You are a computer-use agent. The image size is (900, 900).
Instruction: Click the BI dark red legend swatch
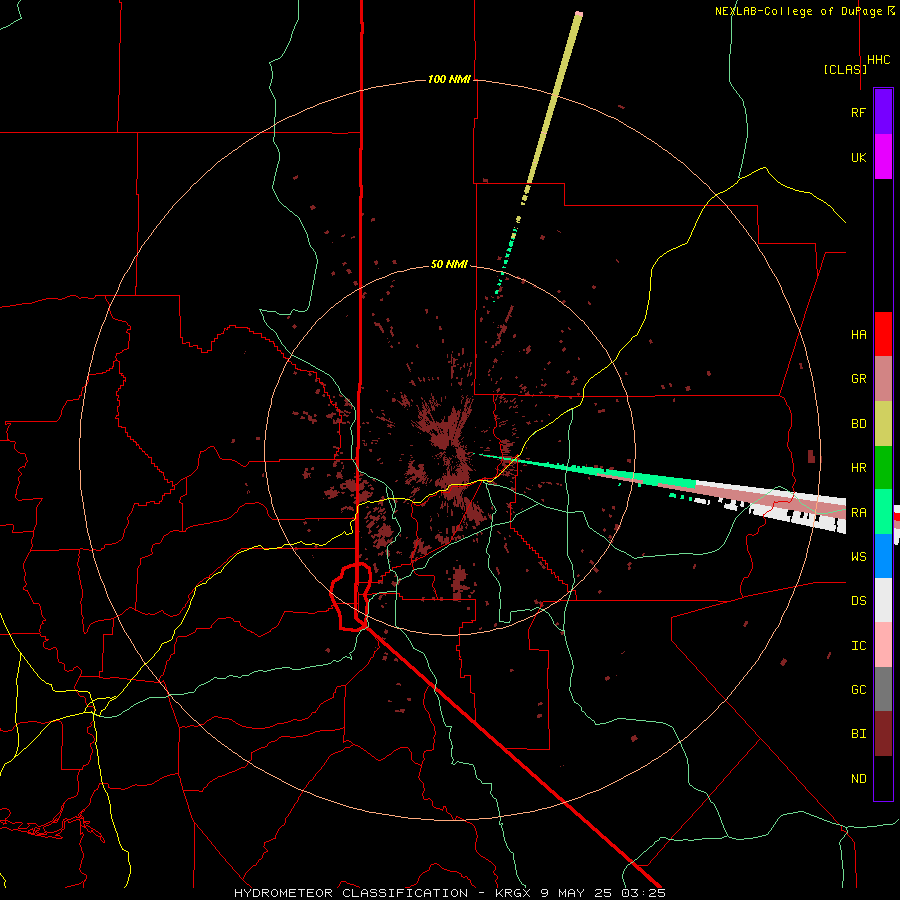(883, 734)
